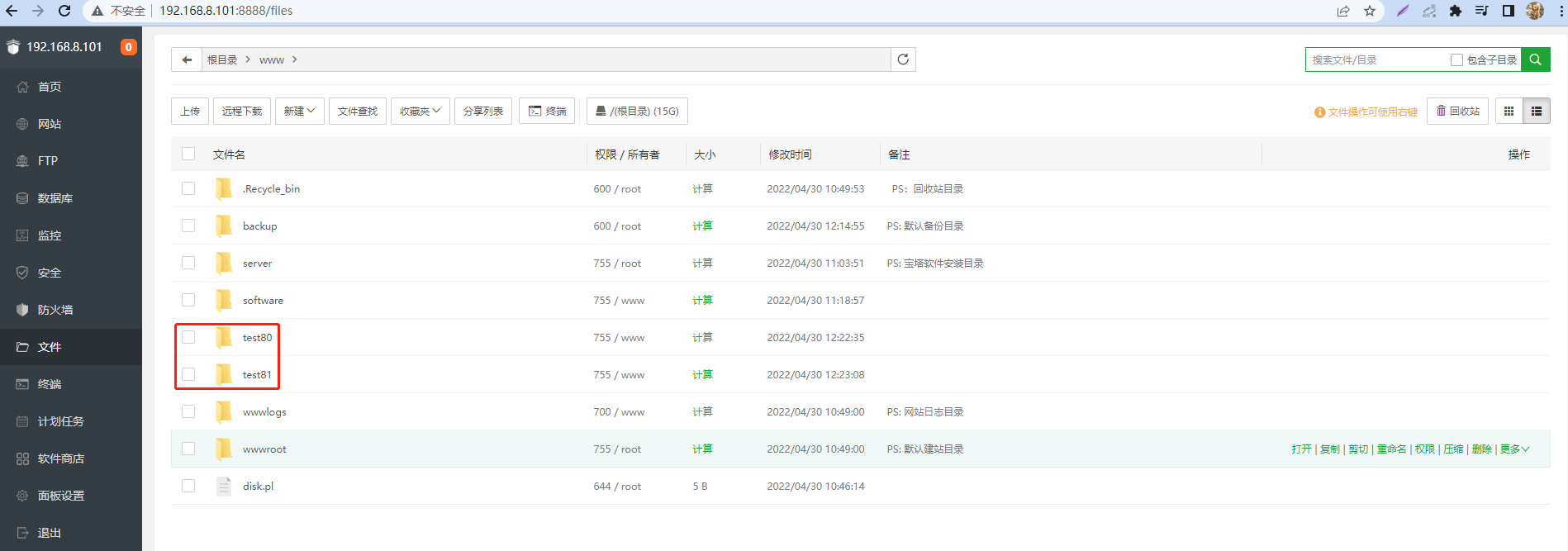Open the 终端 toolbar button
Viewport: 1568px width, 551px height.
(x=547, y=111)
